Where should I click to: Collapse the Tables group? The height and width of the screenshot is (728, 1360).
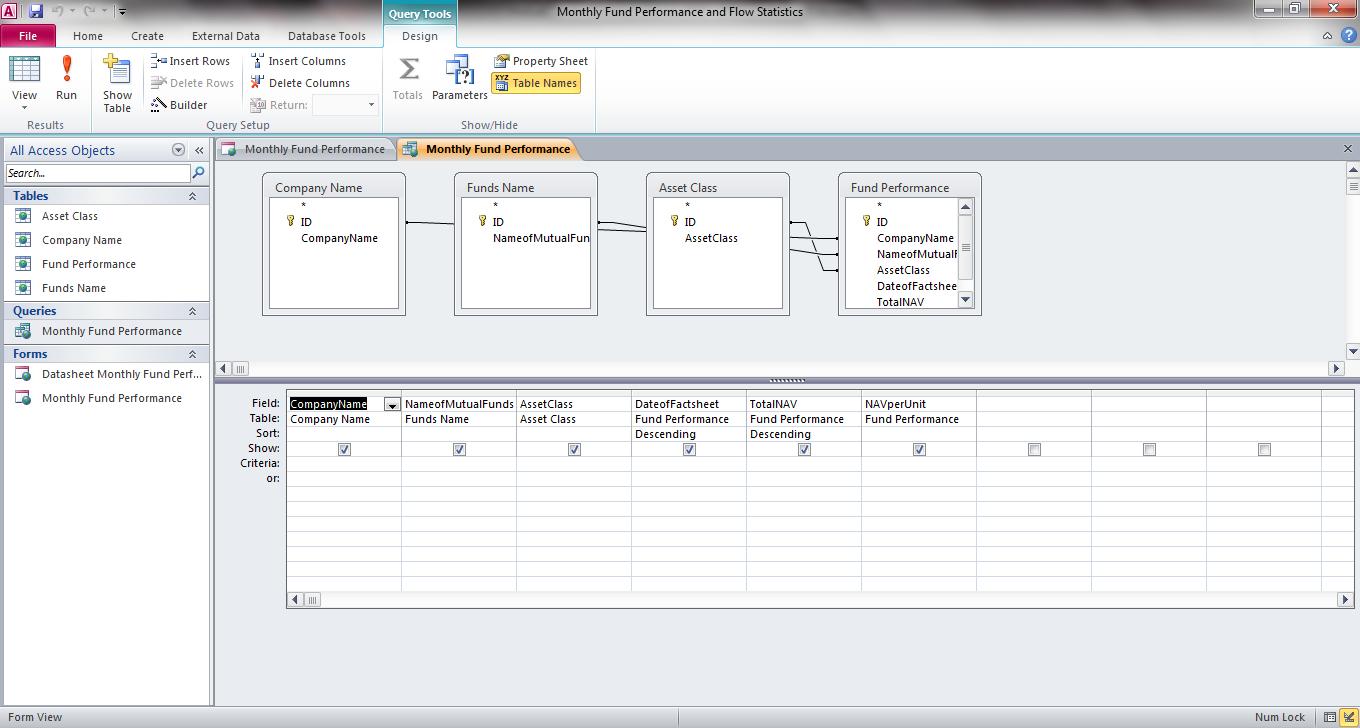(192, 196)
